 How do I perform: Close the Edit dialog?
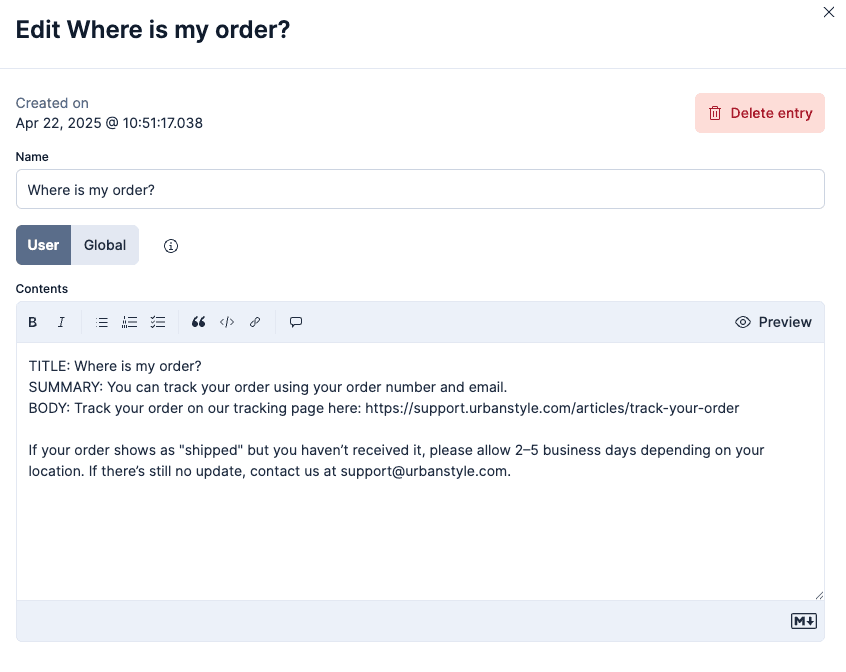click(829, 12)
